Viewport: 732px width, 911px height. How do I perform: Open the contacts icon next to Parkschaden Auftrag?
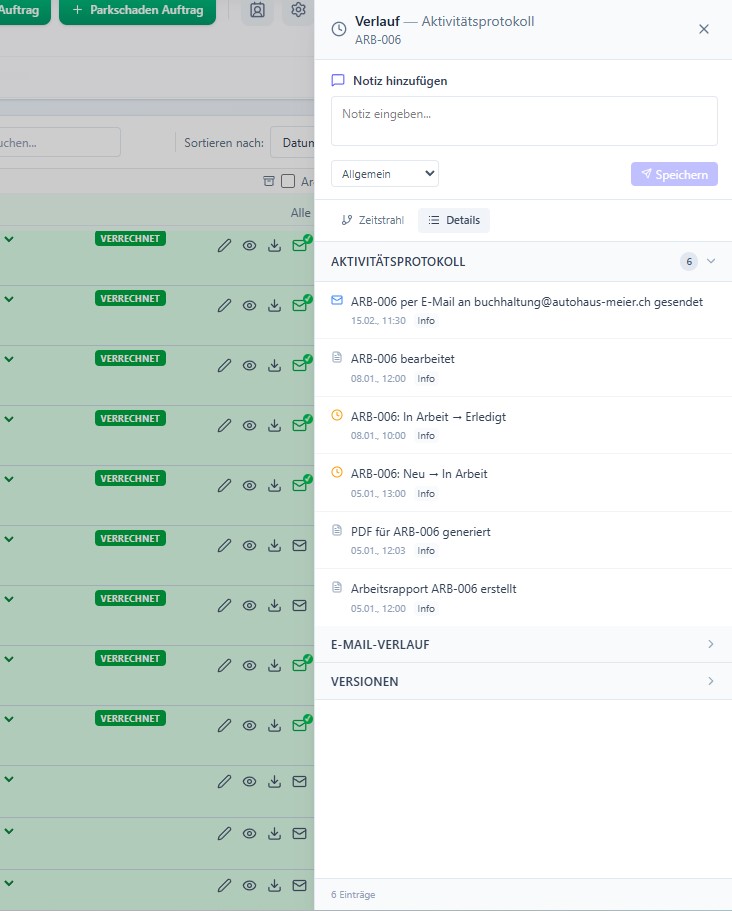[257, 10]
